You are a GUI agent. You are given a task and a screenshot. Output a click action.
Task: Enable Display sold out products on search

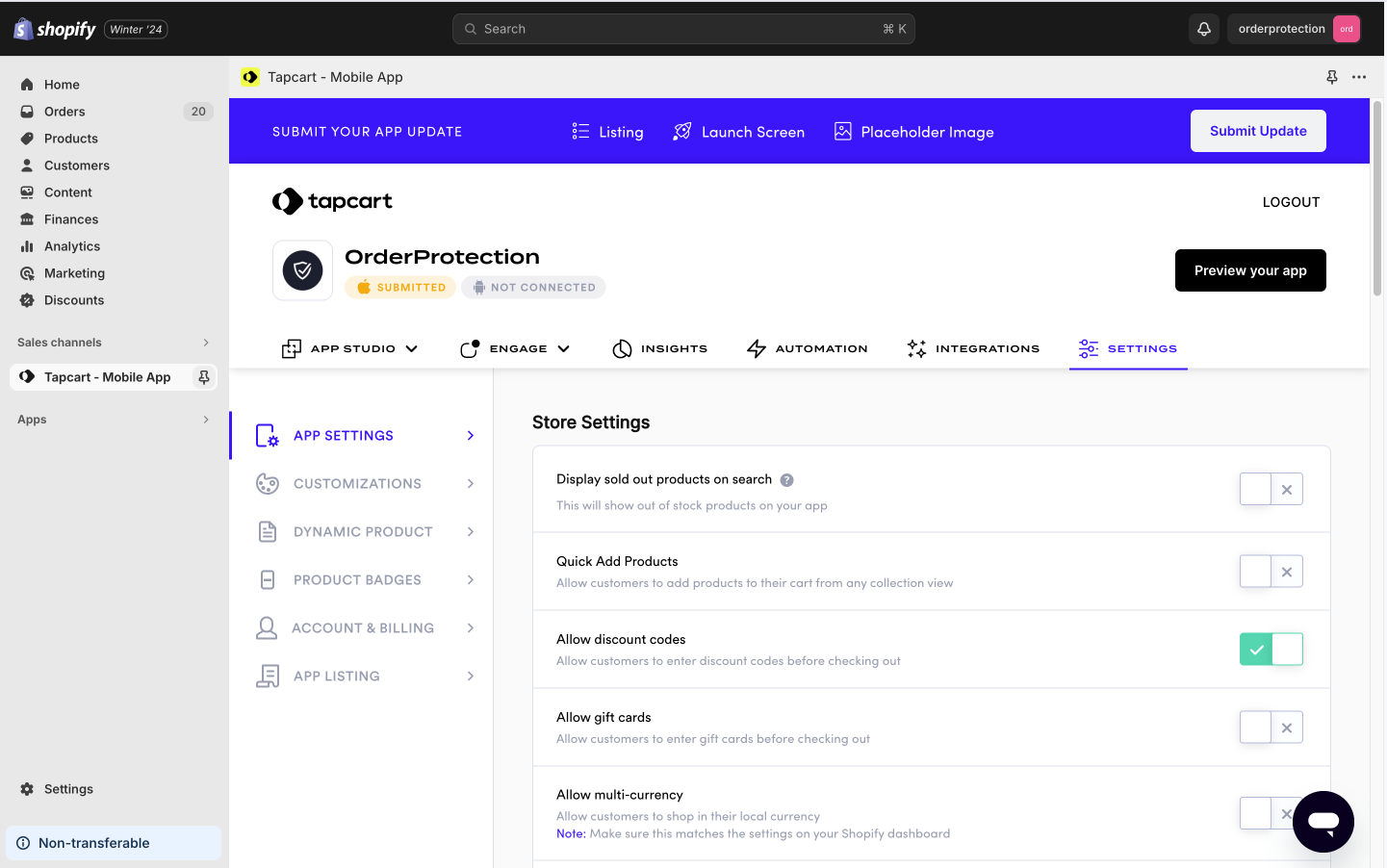pyautogui.click(x=1271, y=489)
